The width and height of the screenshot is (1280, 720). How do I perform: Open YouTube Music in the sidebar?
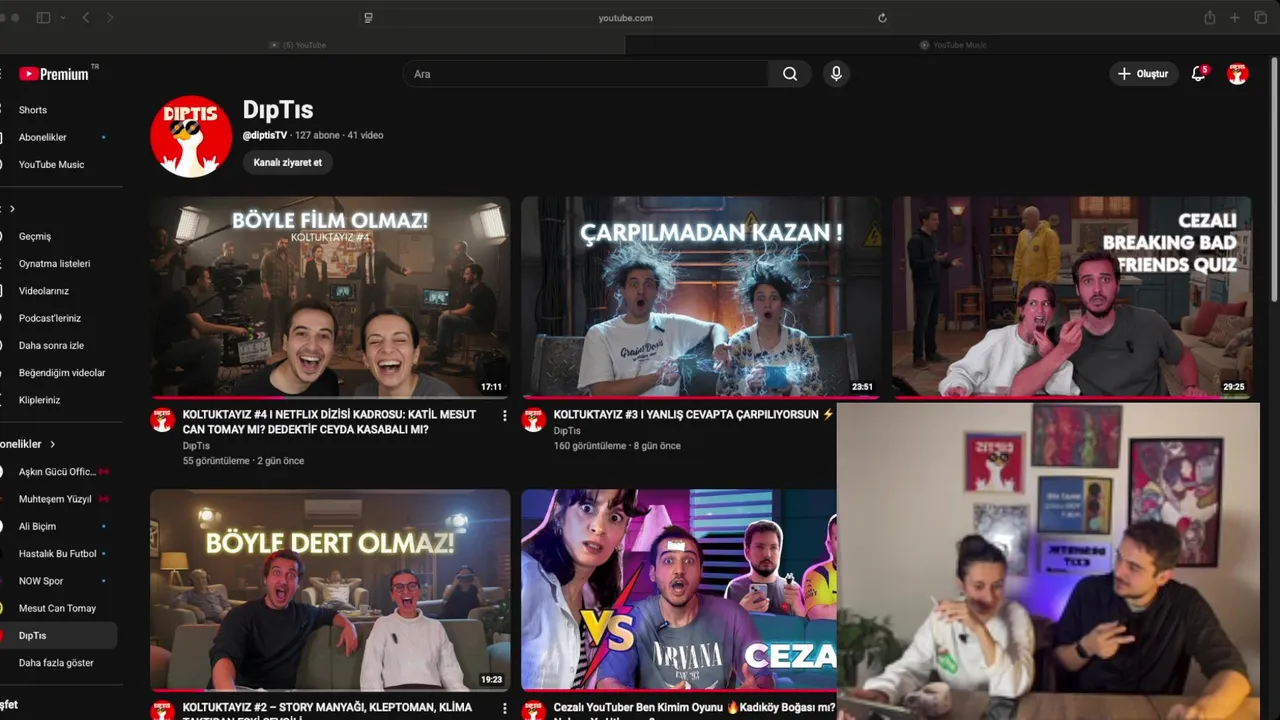(x=51, y=164)
